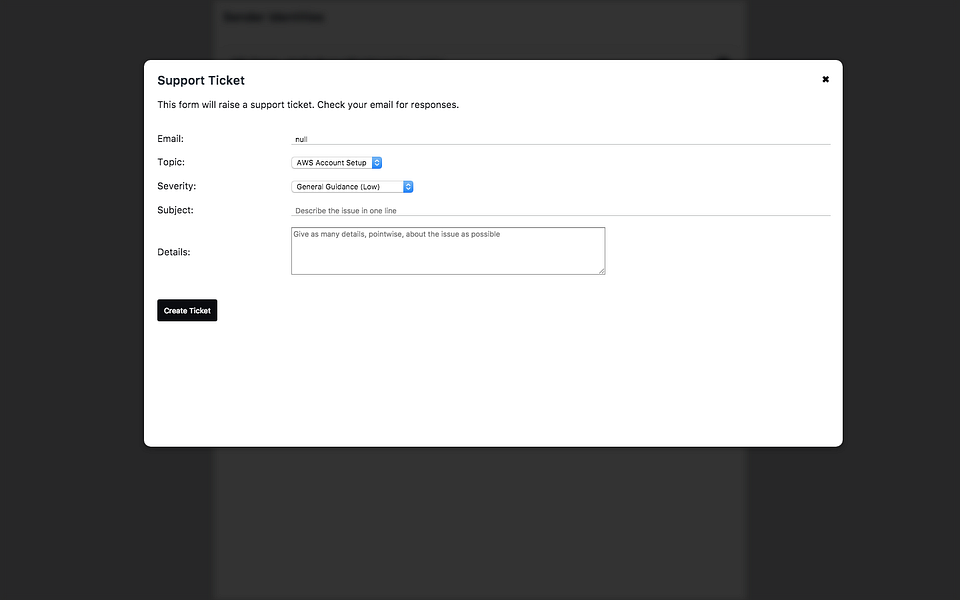Click the stepper arrows beside AWS Account Setup

376,162
